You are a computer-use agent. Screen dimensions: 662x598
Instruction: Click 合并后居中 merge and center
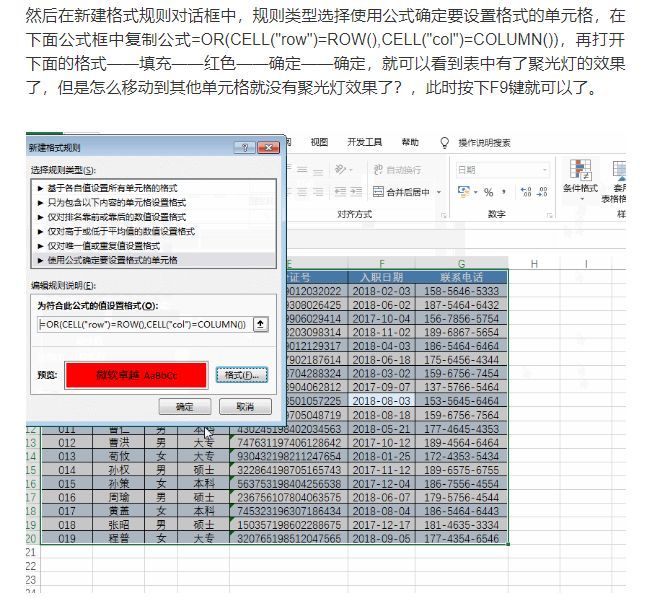point(401,192)
